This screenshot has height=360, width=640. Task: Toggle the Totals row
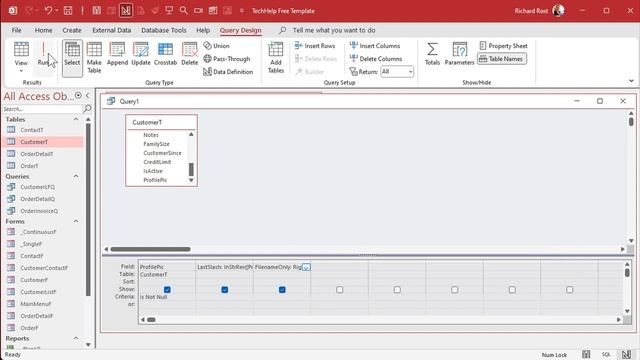pos(432,54)
